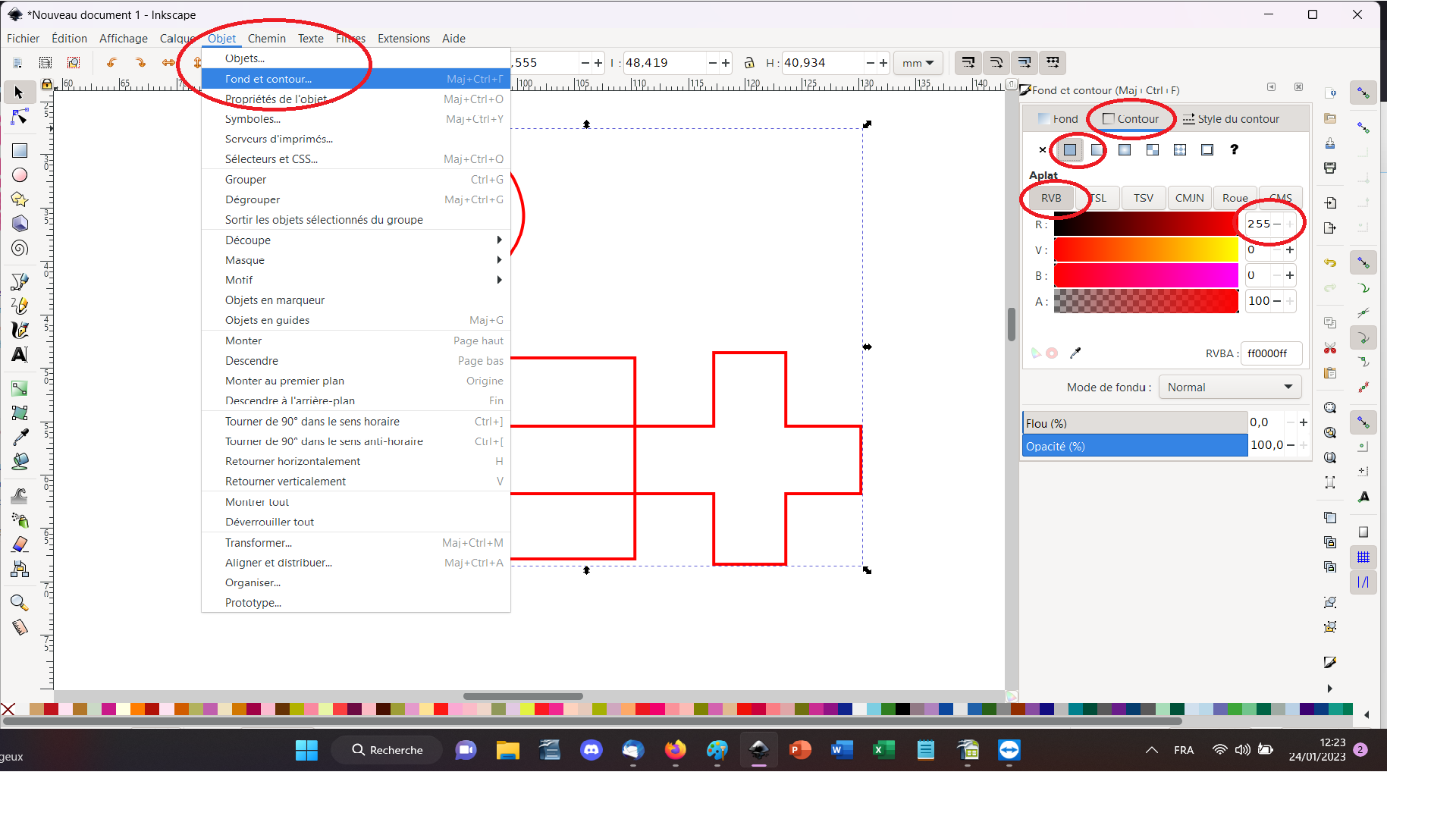Click the V green channel slider
This screenshot has width=1456, height=819.
pyautogui.click(x=1145, y=250)
